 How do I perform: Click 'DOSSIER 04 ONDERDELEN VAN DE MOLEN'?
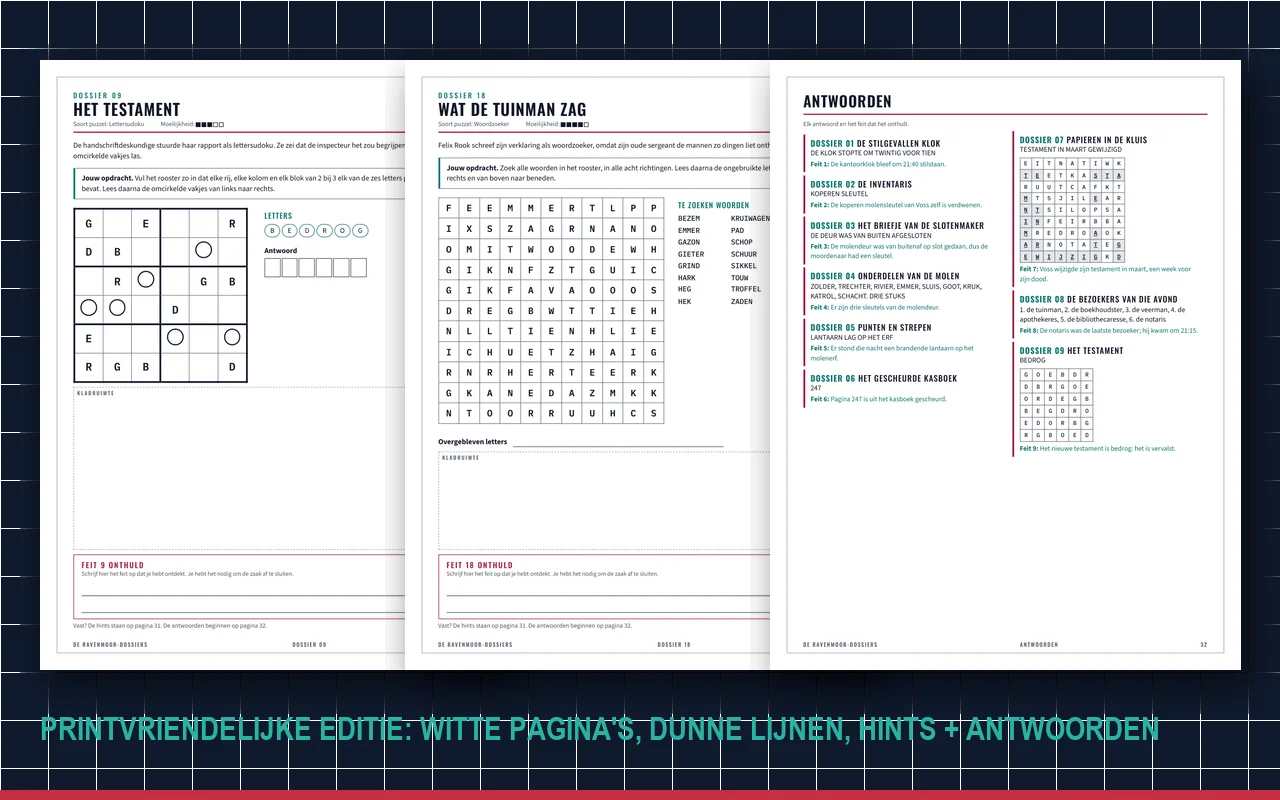(884, 276)
